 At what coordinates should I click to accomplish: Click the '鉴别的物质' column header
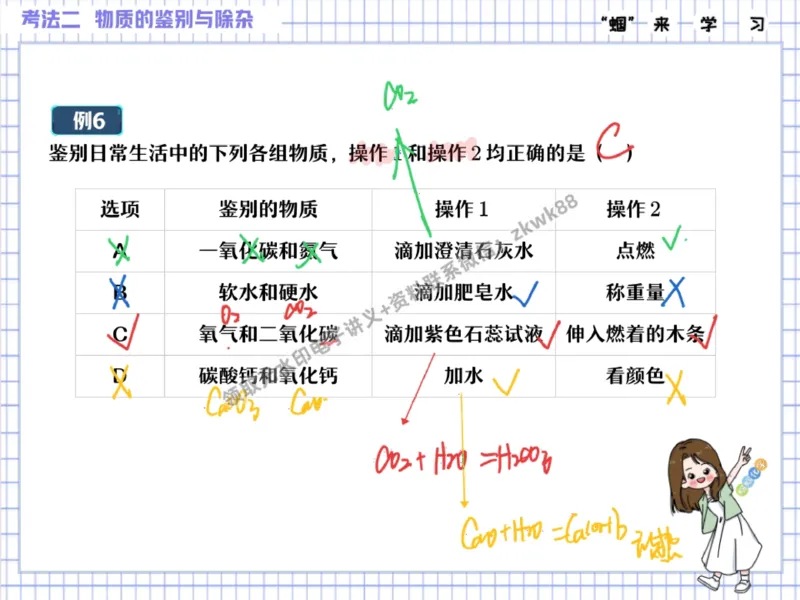(x=268, y=209)
